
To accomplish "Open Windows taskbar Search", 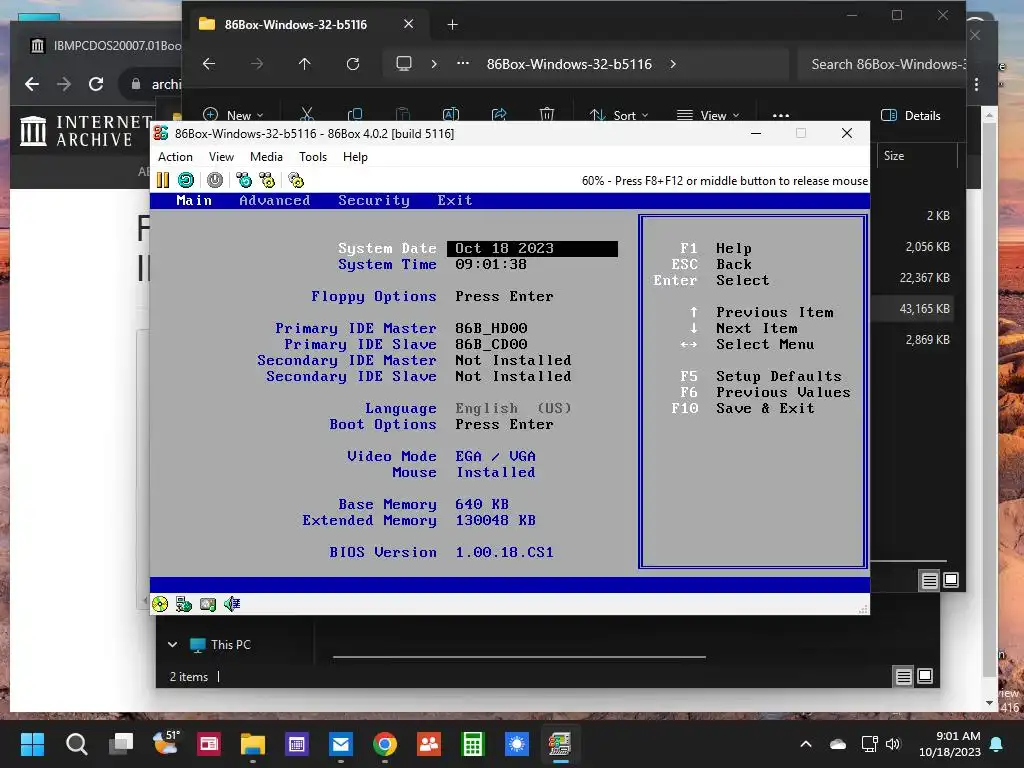I will click(76, 744).
